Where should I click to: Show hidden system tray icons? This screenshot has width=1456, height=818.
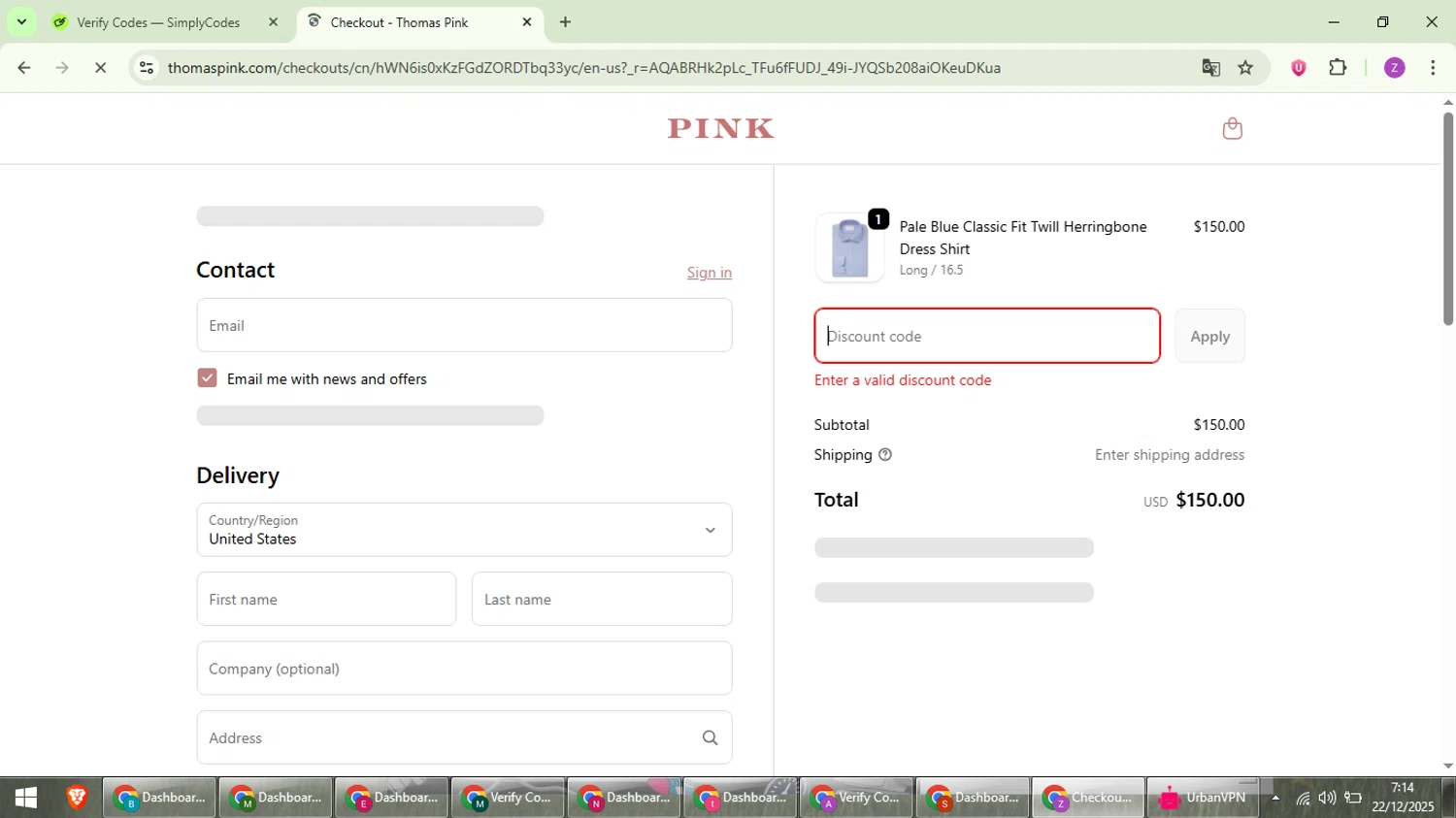click(x=1275, y=798)
